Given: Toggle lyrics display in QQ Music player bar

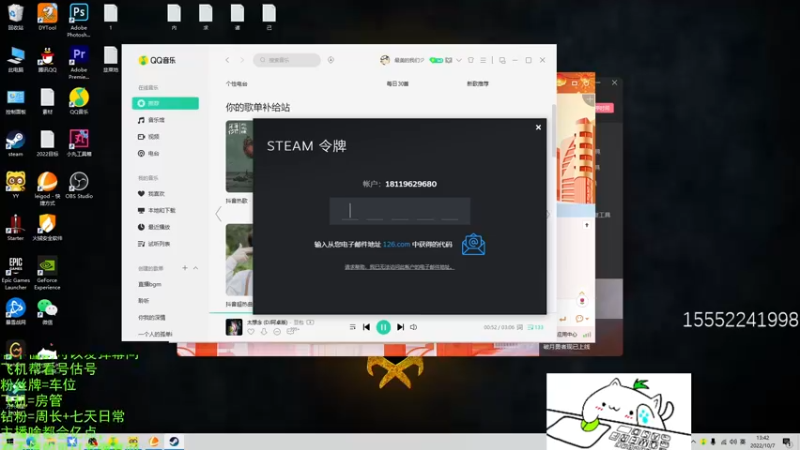Looking at the screenshot, I should (520, 327).
